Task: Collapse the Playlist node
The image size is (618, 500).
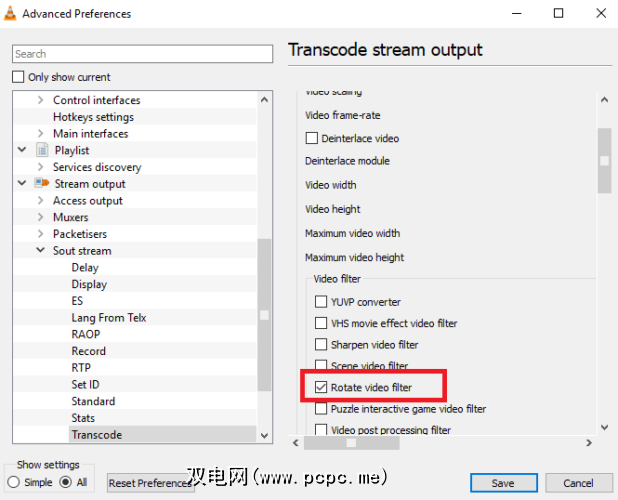Action: click(x=22, y=150)
